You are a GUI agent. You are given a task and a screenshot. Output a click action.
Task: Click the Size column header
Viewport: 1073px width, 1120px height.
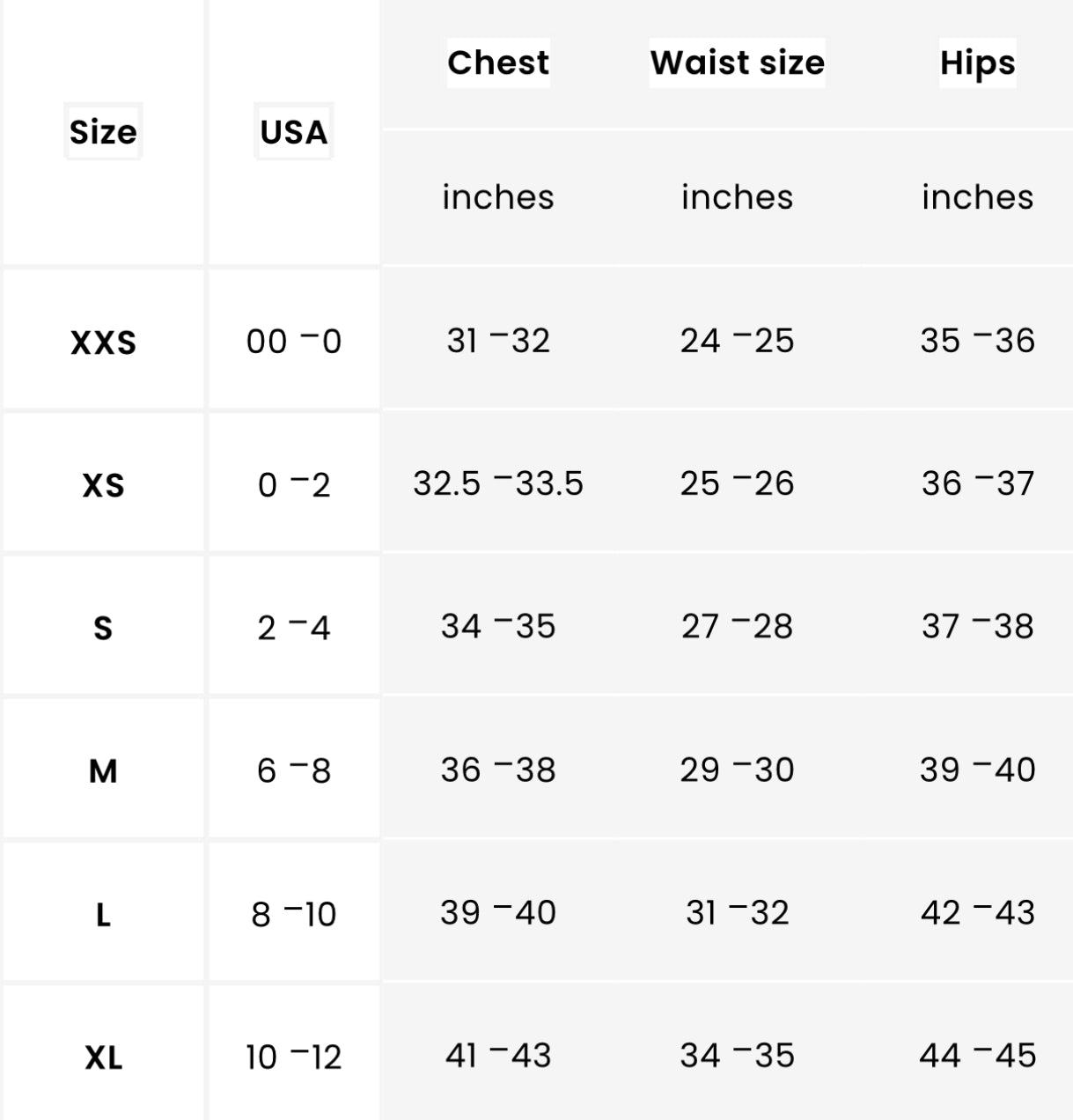pos(103,132)
